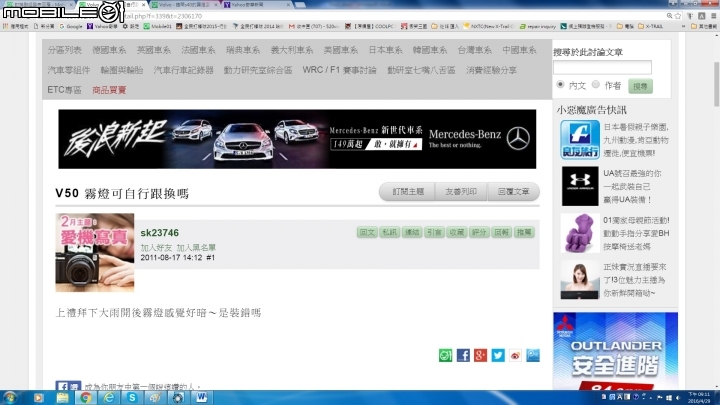The height and width of the screenshot is (405, 720).
Task: Click 收藏 button on post
Action: 456,232
